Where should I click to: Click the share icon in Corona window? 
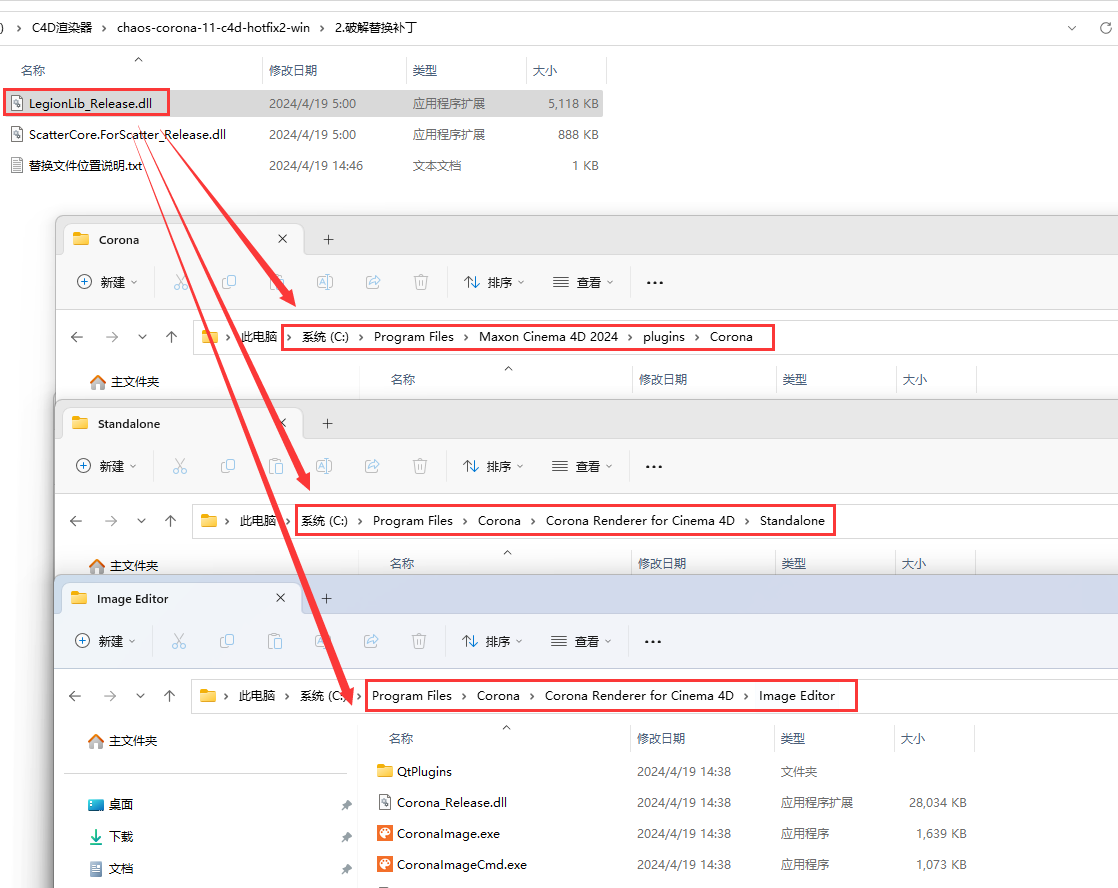[x=374, y=283]
